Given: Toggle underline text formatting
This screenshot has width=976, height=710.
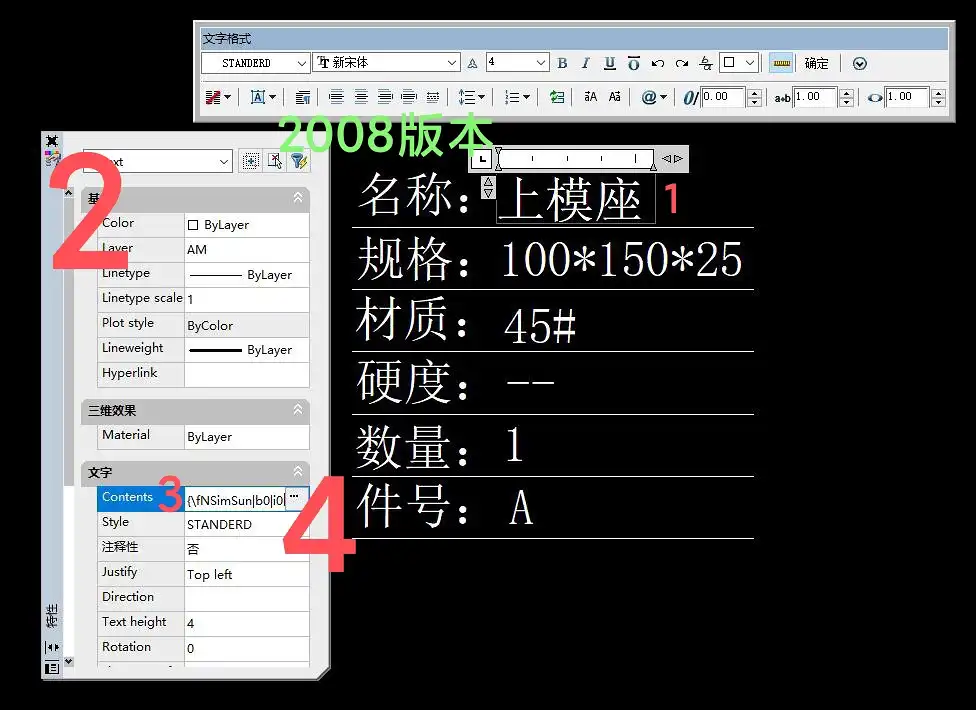Looking at the screenshot, I should point(609,63).
